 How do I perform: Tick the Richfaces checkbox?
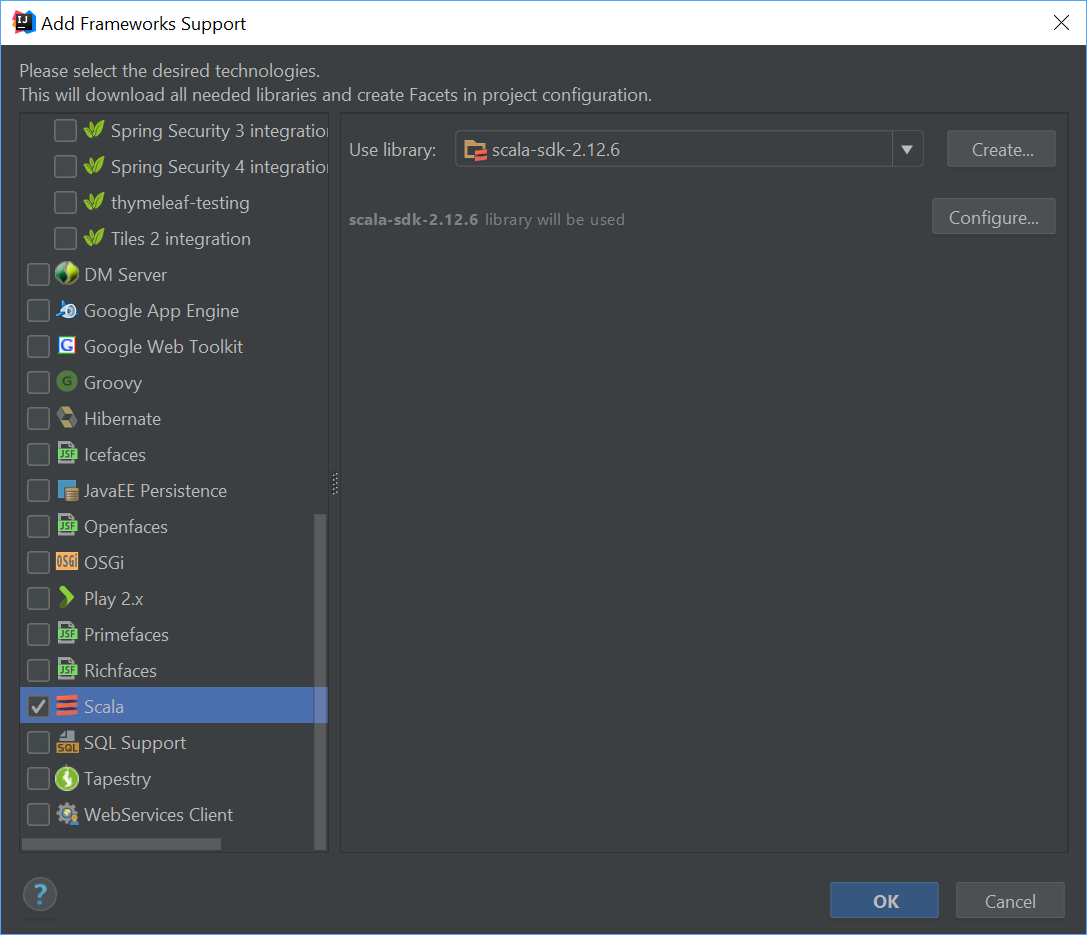38,670
